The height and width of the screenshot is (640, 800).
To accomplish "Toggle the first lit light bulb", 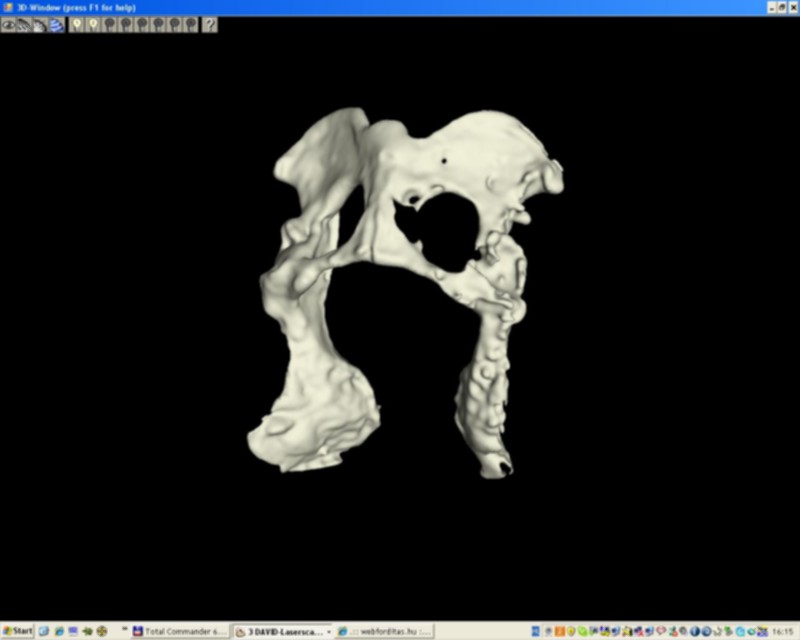I will click(77, 25).
